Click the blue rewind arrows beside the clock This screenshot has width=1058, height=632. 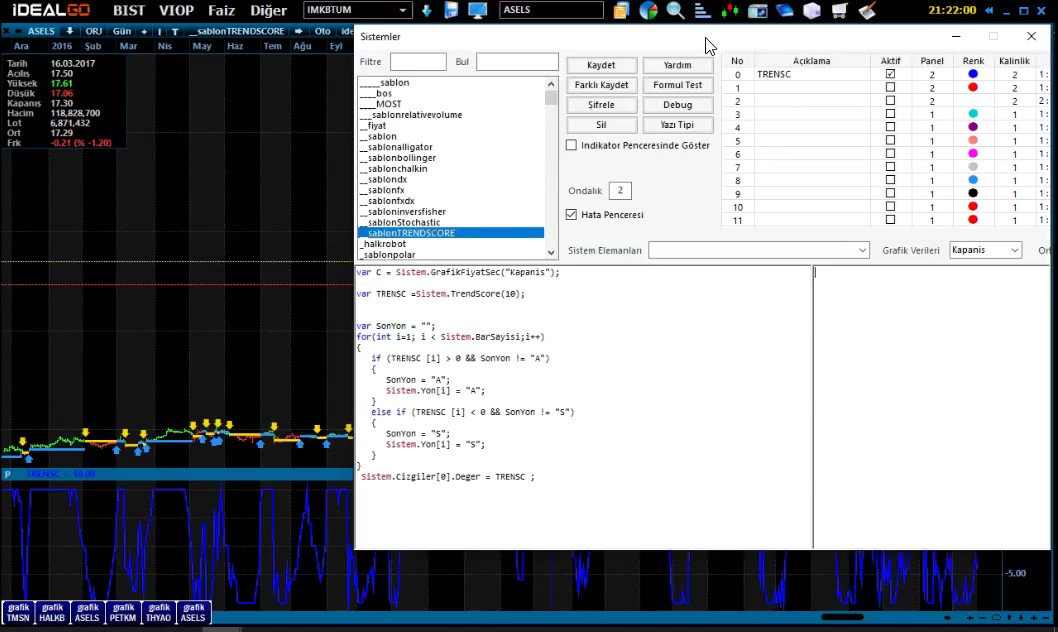click(989, 10)
